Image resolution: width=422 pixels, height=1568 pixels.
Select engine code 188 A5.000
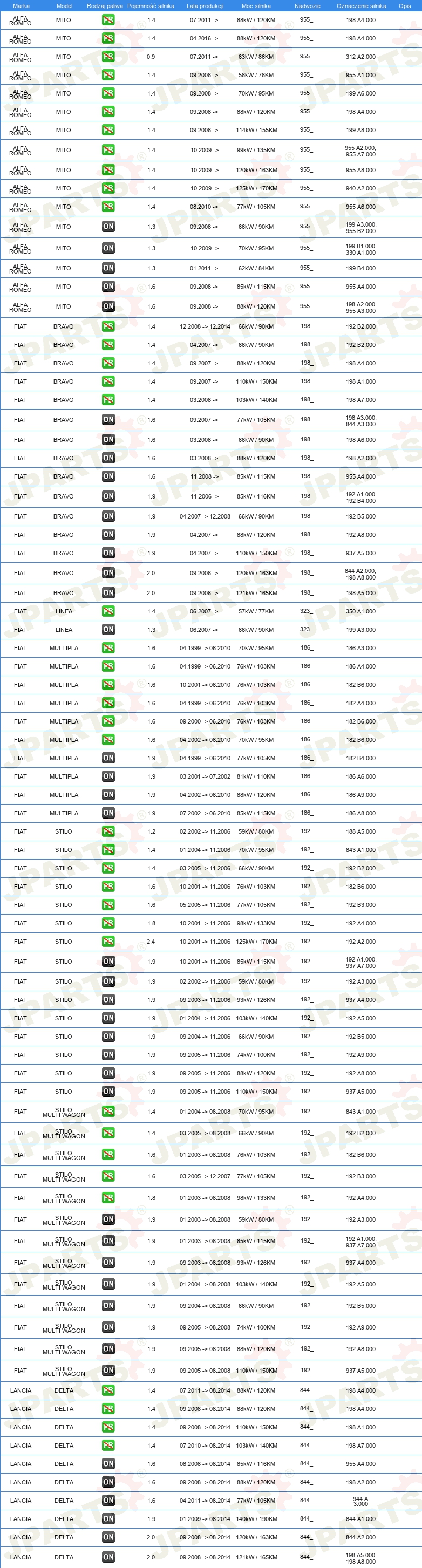click(x=360, y=831)
